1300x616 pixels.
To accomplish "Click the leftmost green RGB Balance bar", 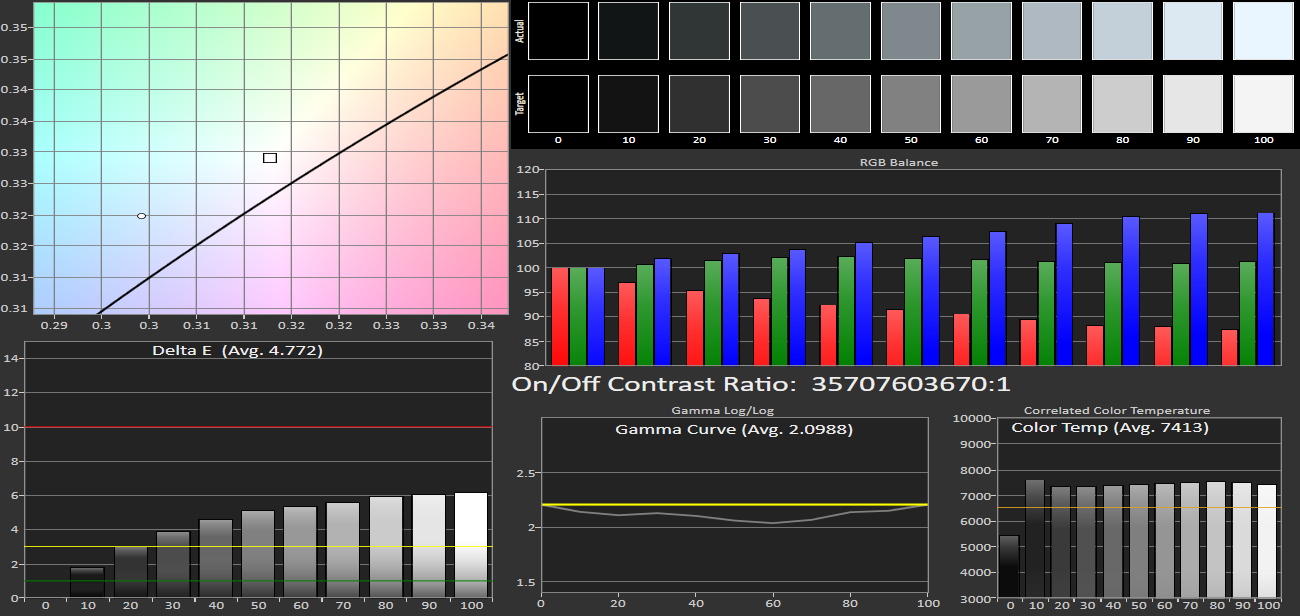I will (x=578, y=316).
